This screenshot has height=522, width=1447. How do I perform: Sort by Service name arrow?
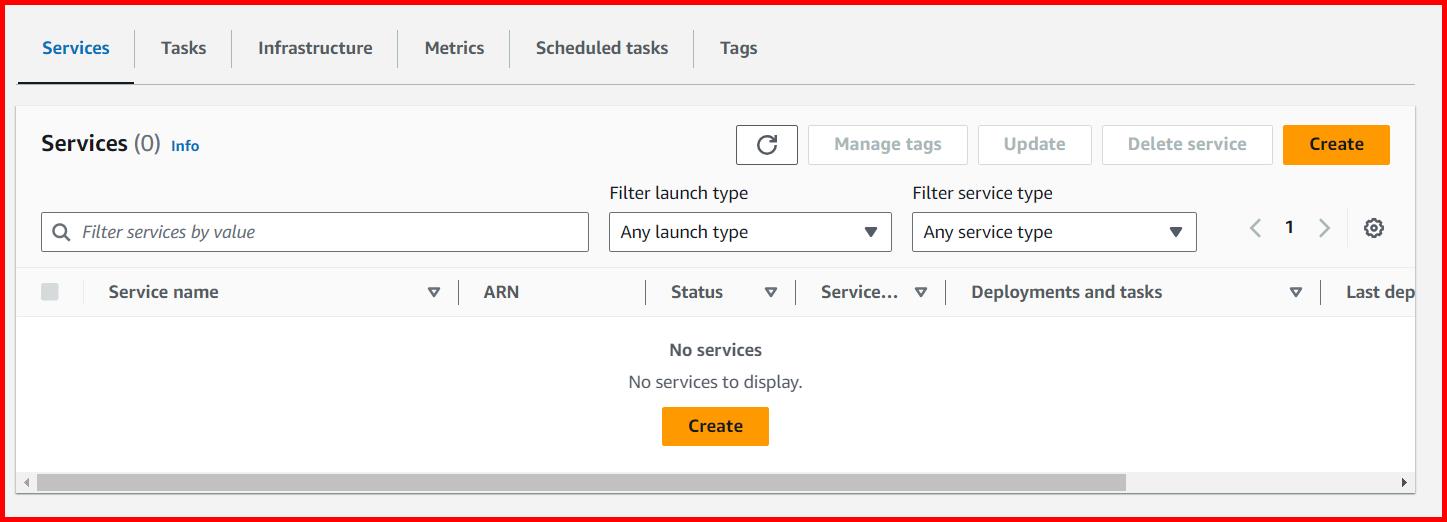click(434, 292)
